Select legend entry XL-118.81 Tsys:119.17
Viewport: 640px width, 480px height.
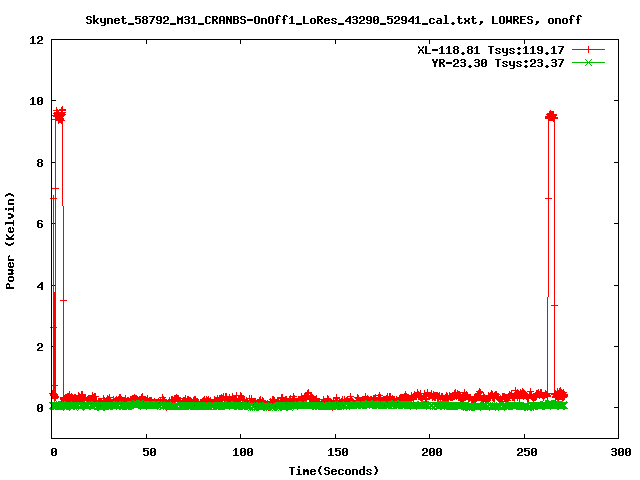coord(491,50)
